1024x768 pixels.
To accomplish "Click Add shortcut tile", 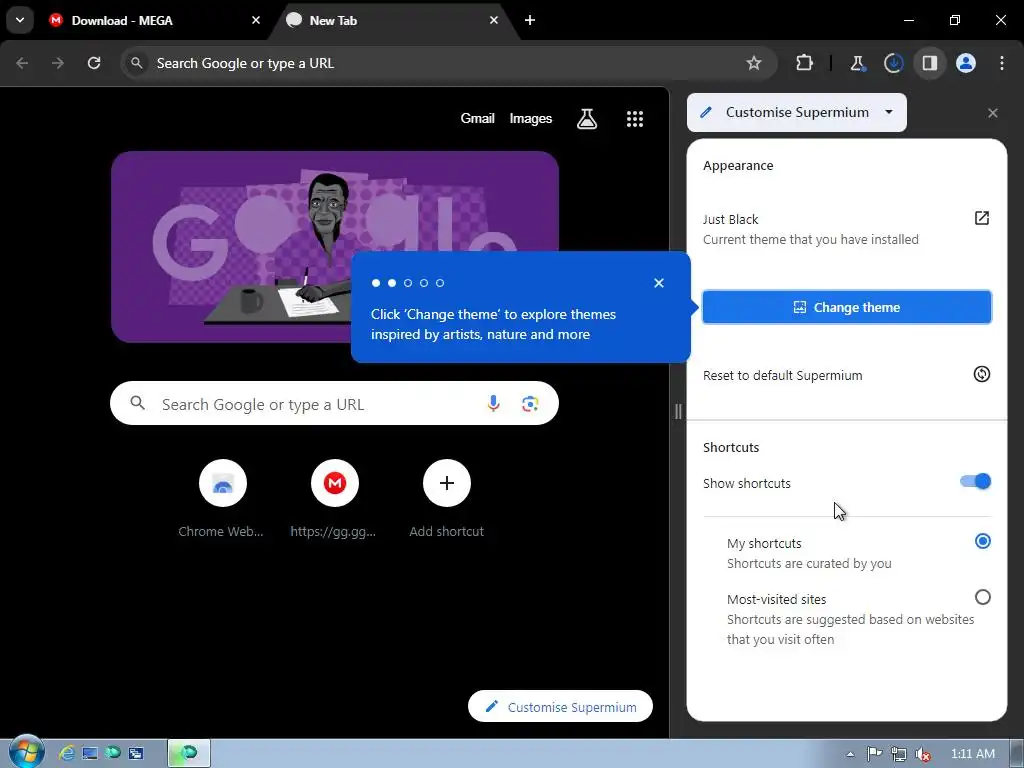I will (x=447, y=500).
